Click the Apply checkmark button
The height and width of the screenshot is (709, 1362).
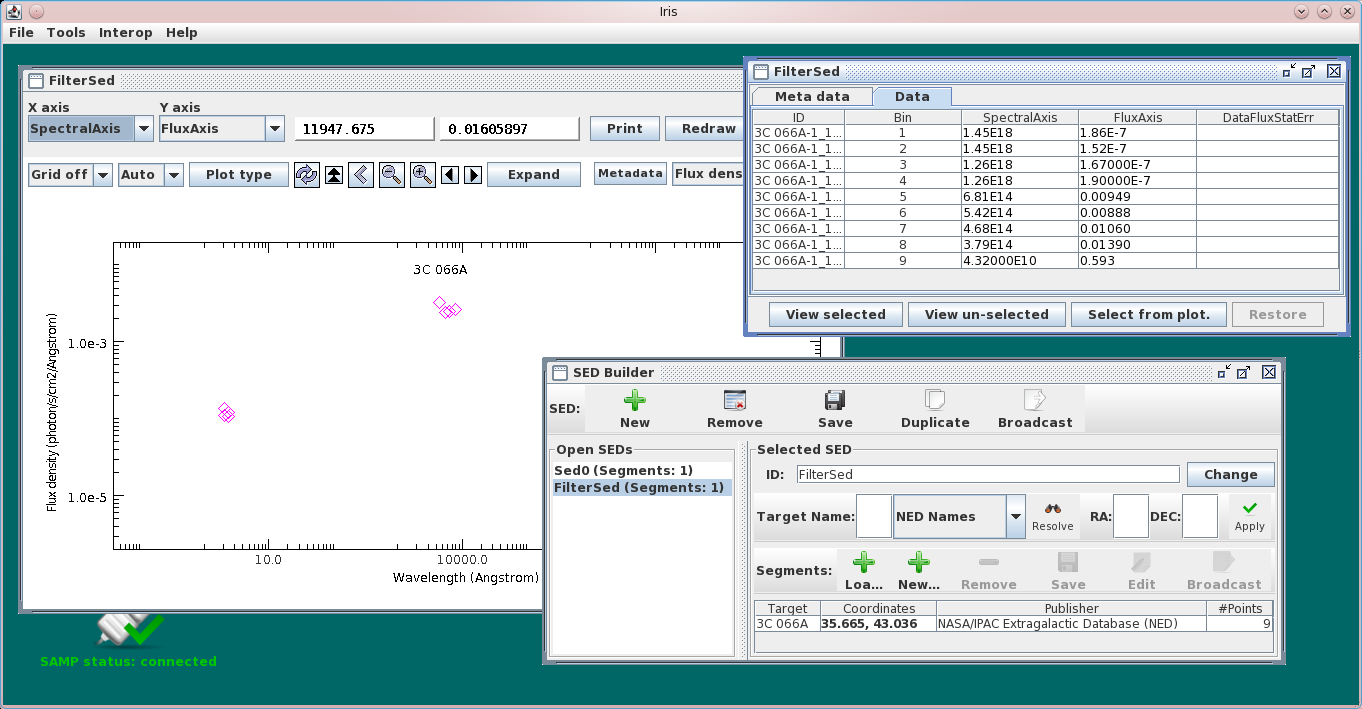(1250, 516)
